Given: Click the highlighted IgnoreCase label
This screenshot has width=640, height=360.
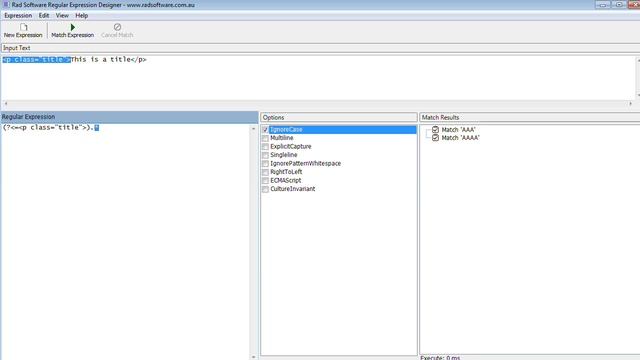Looking at the screenshot, I should coord(287,130).
